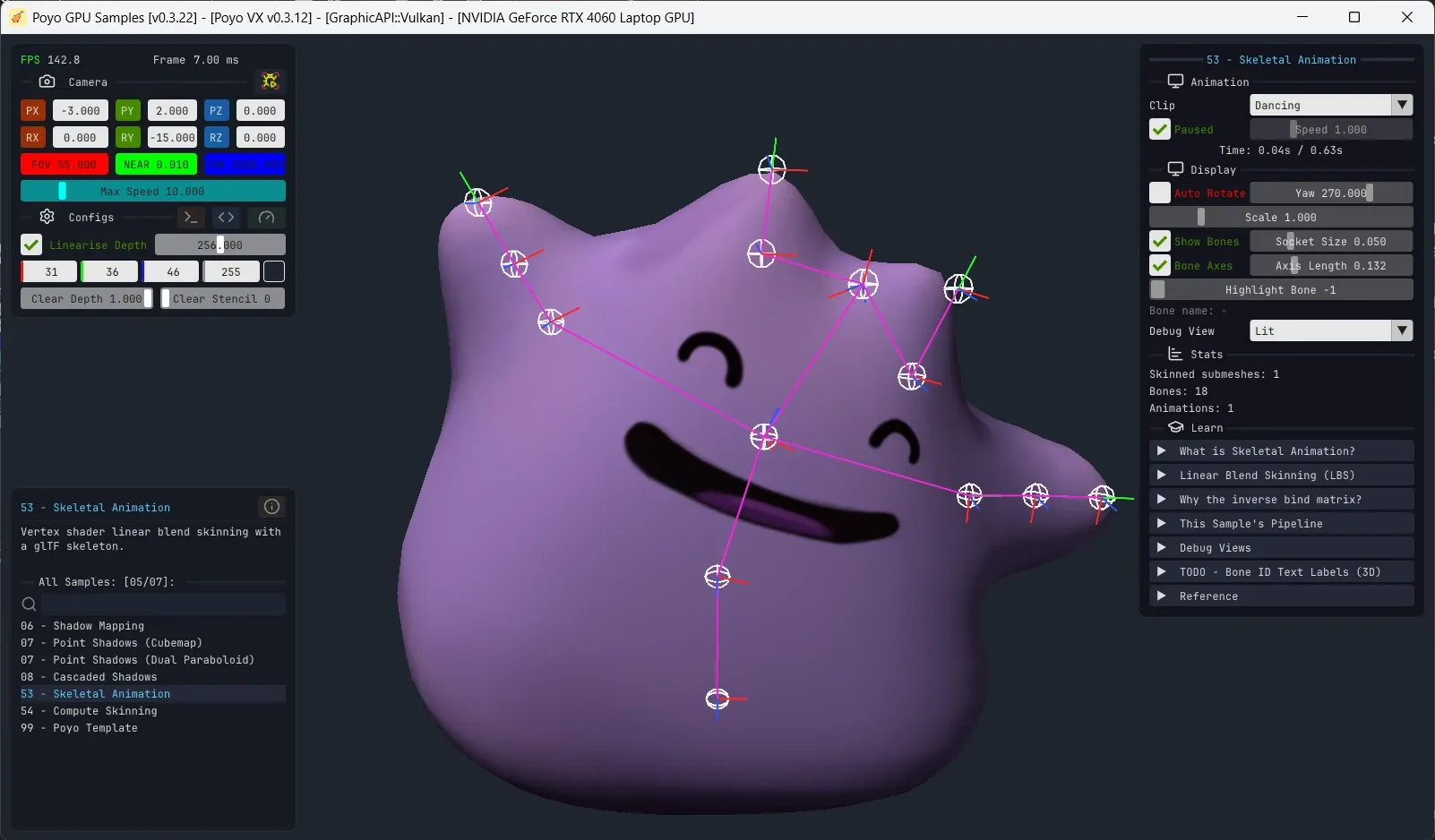Open the console terminal icon
Image resolution: width=1435 pixels, height=840 pixels.
pyautogui.click(x=190, y=217)
